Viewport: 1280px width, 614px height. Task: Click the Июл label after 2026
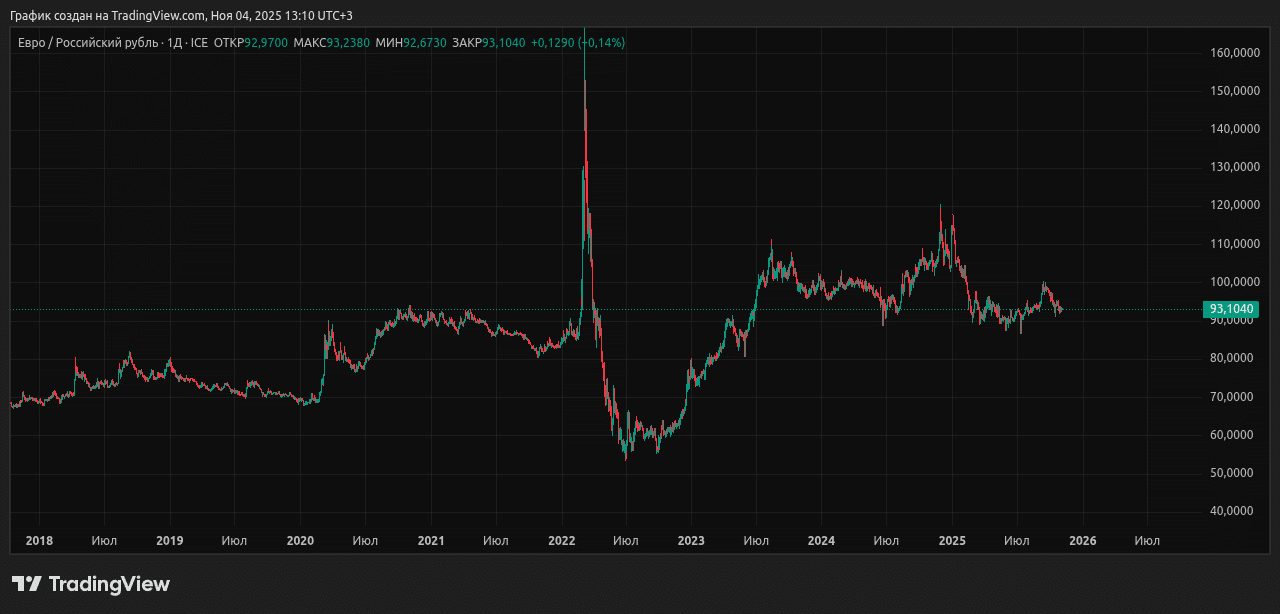1147,541
